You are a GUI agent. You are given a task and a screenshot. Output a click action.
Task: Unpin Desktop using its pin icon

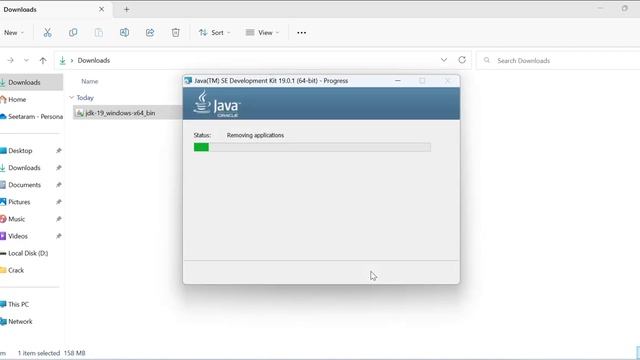[x=59, y=151]
